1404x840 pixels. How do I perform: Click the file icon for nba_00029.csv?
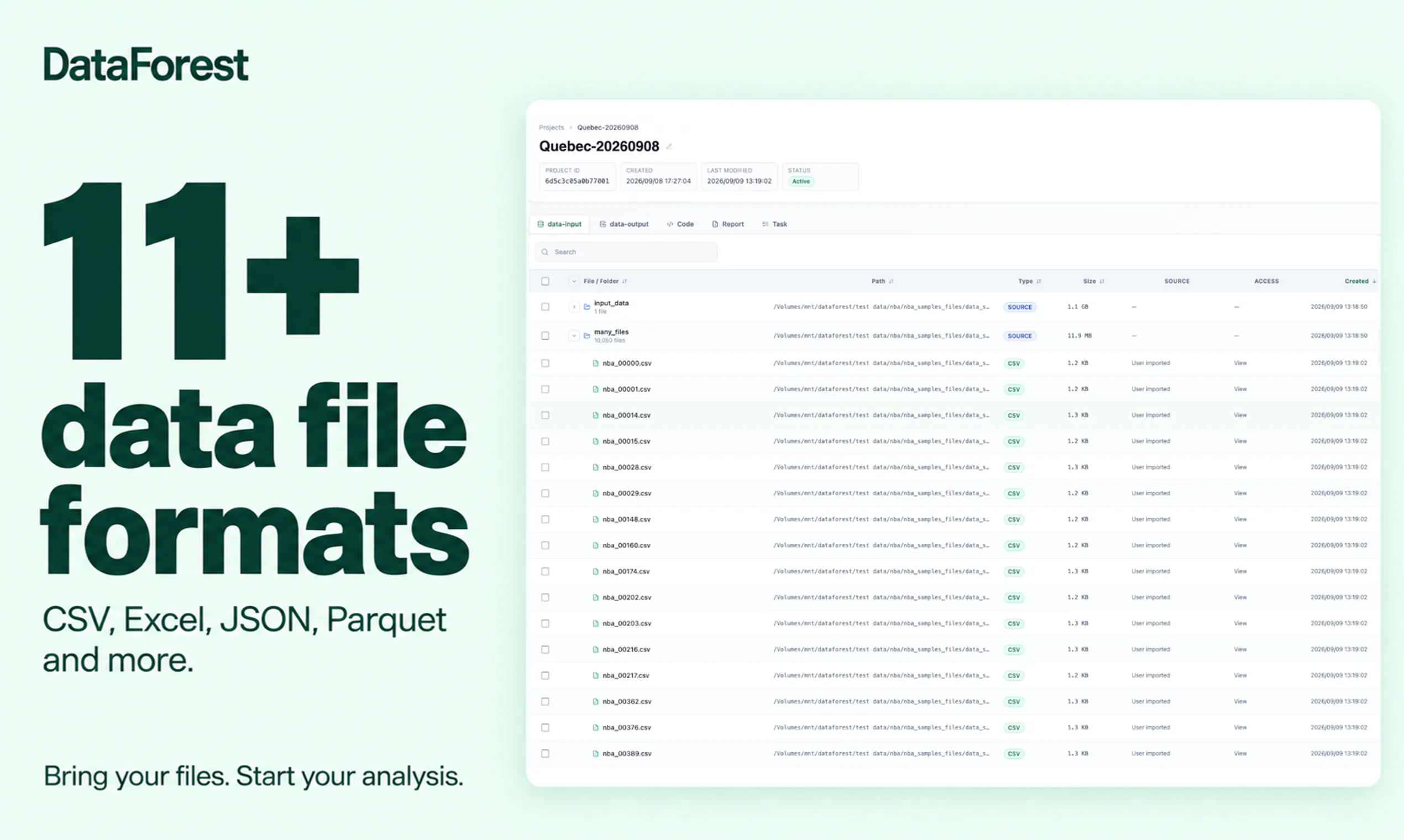[595, 494]
